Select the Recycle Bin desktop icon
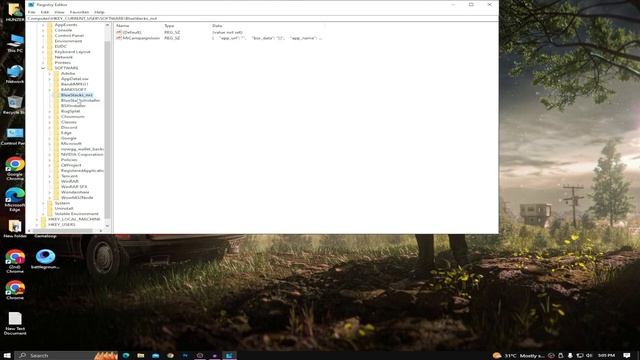The width and height of the screenshot is (640, 360). (x=14, y=105)
